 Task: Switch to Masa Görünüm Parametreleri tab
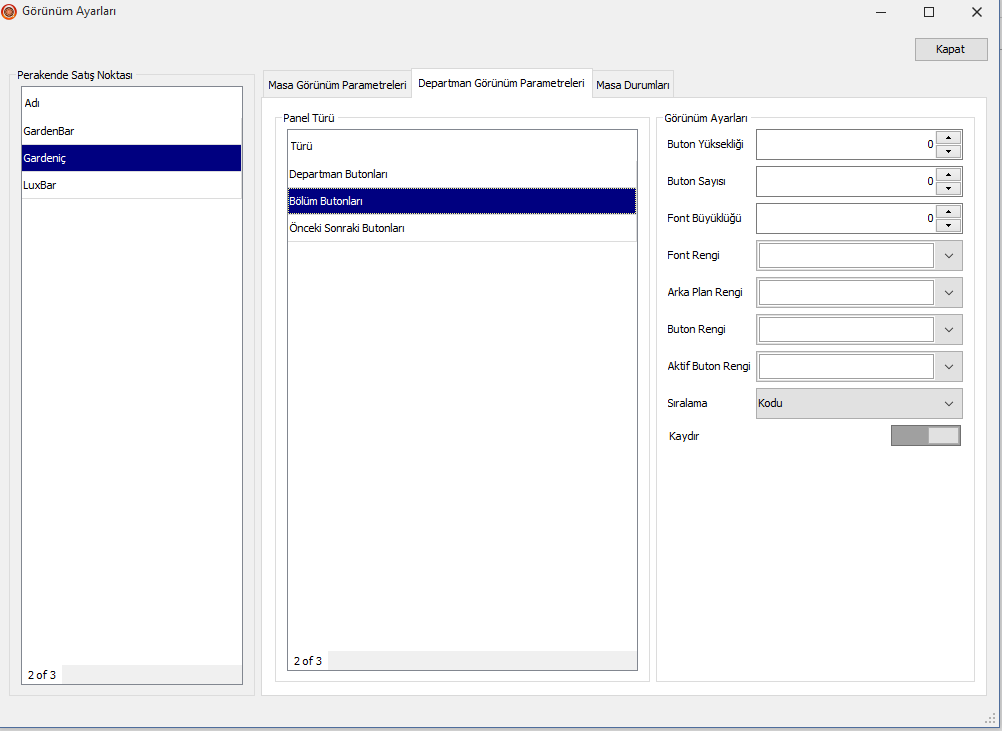point(337,86)
